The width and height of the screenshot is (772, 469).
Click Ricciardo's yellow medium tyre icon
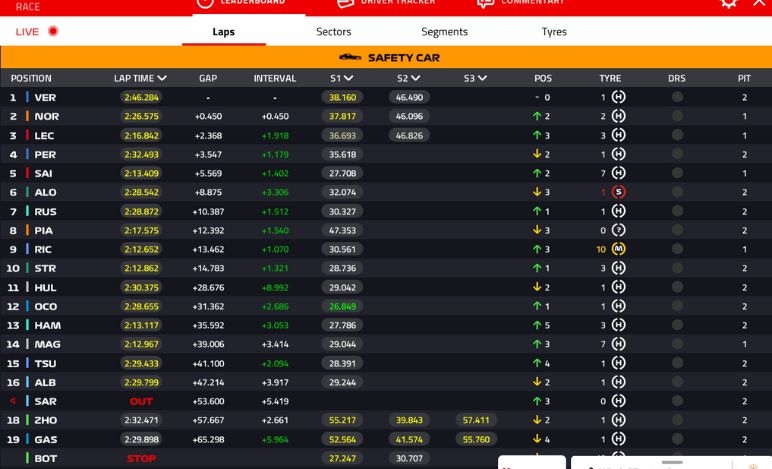coord(618,249)
